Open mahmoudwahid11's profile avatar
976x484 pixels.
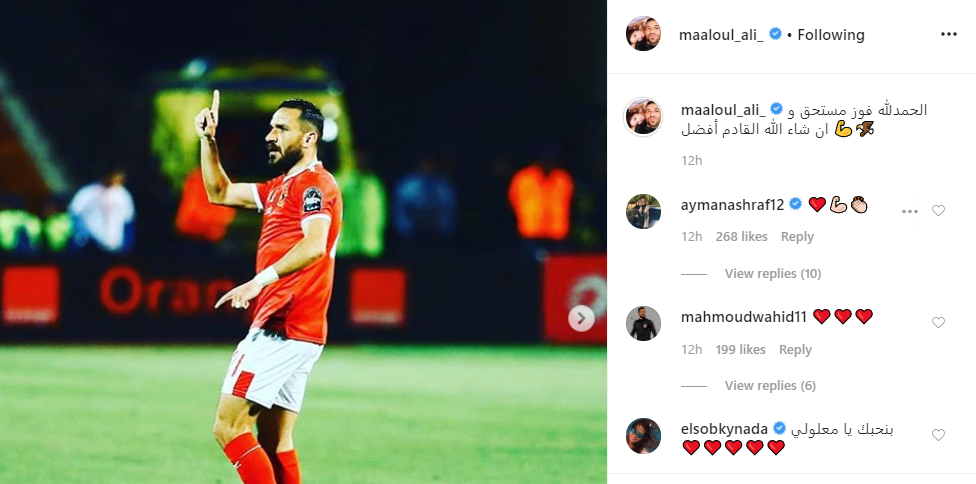point(643,323)
